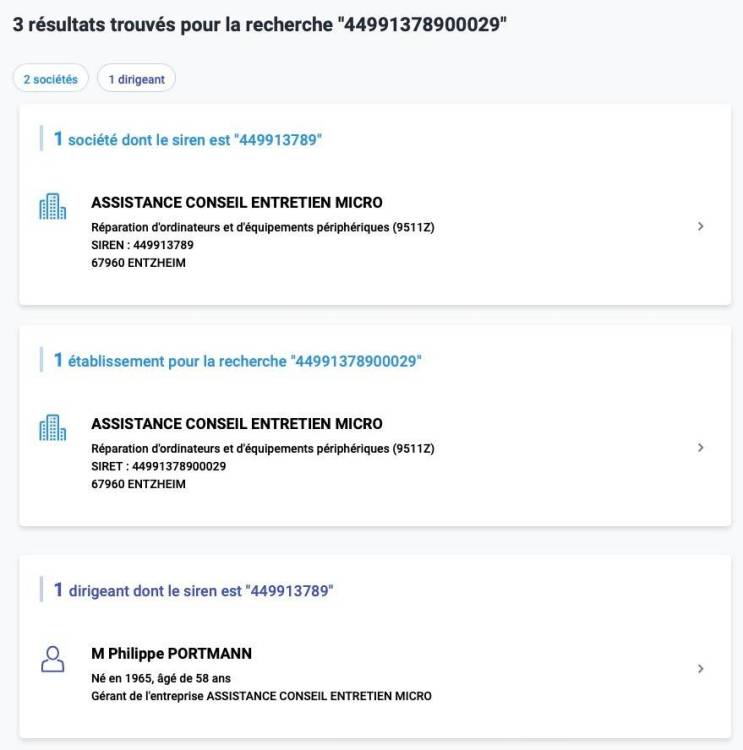The width and height of the screenshot is (743, 750).
Task: Click the "1 société dont le siren est" heading
Action: tap(188, 140)
